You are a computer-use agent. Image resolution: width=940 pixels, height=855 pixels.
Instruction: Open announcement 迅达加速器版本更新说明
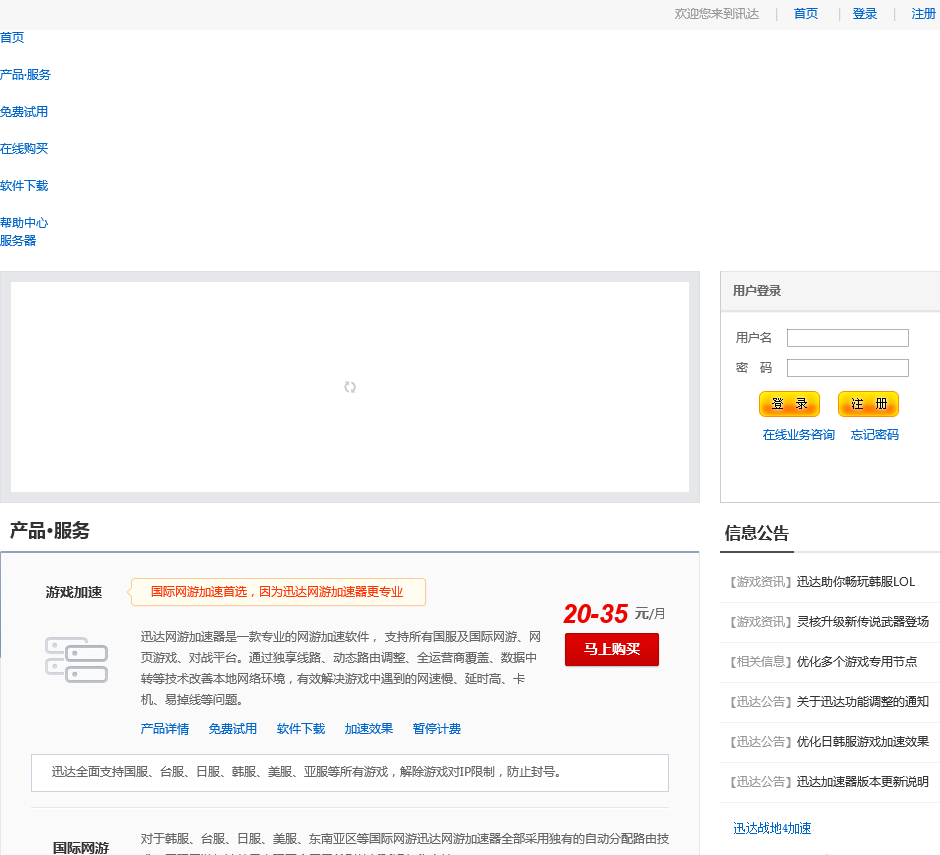point(863,782)
